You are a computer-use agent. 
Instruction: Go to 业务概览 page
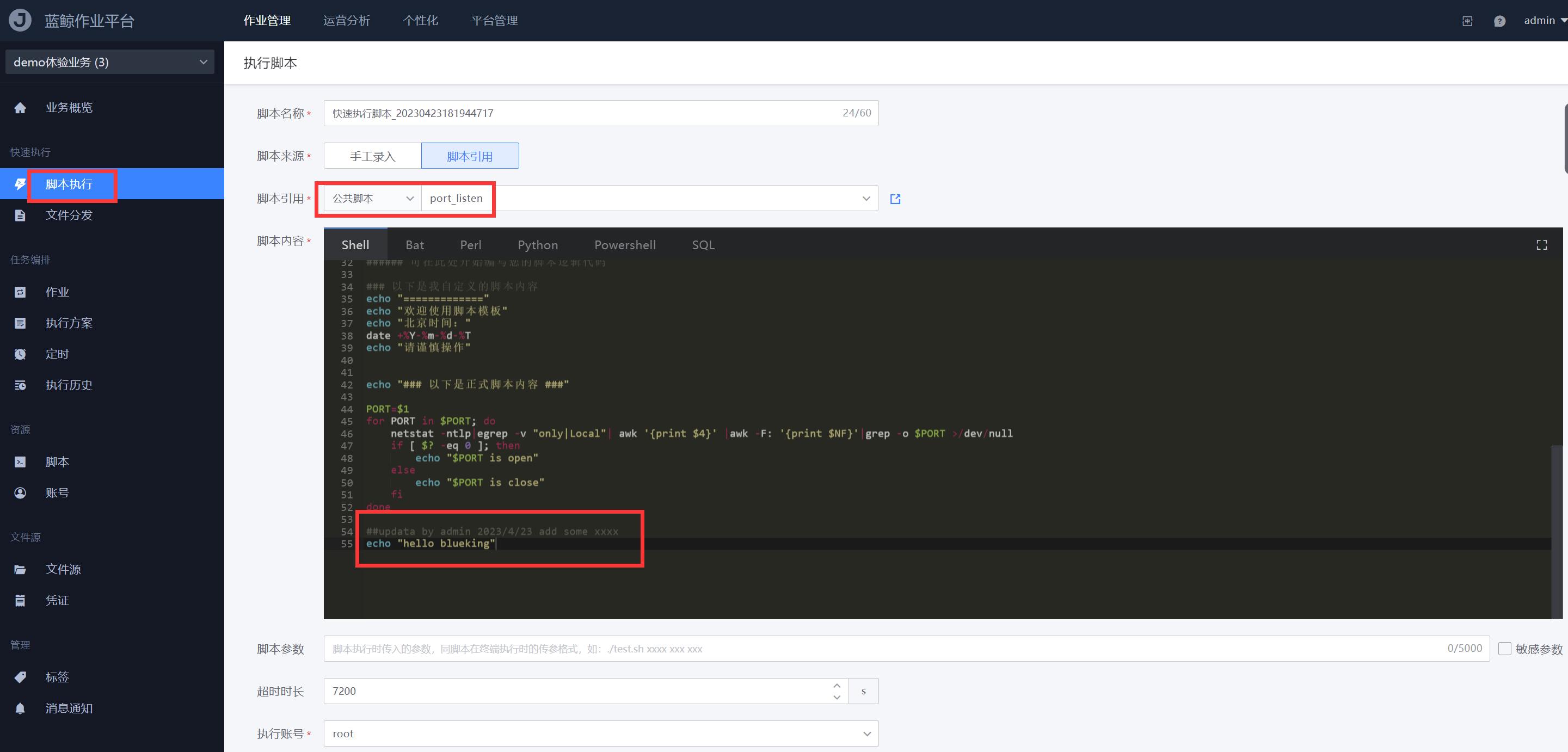pyautogui.click(x=69, y=108)
